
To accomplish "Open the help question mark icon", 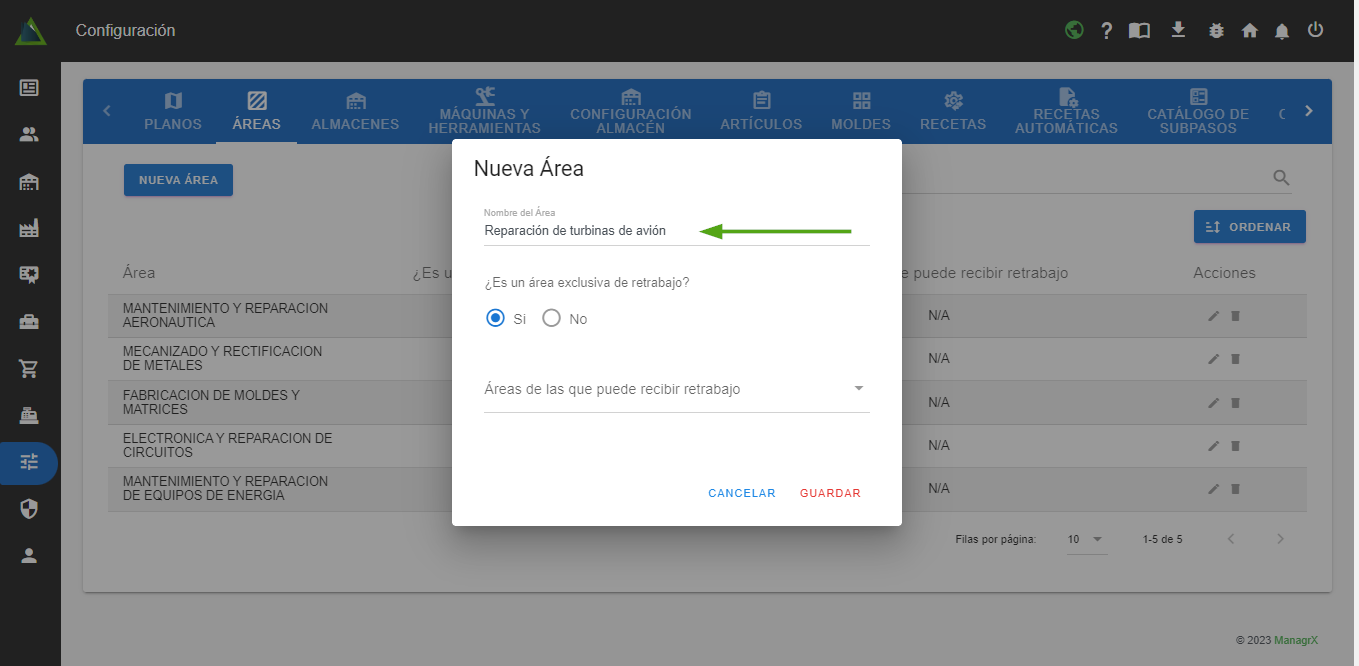I will [1107, 30].
